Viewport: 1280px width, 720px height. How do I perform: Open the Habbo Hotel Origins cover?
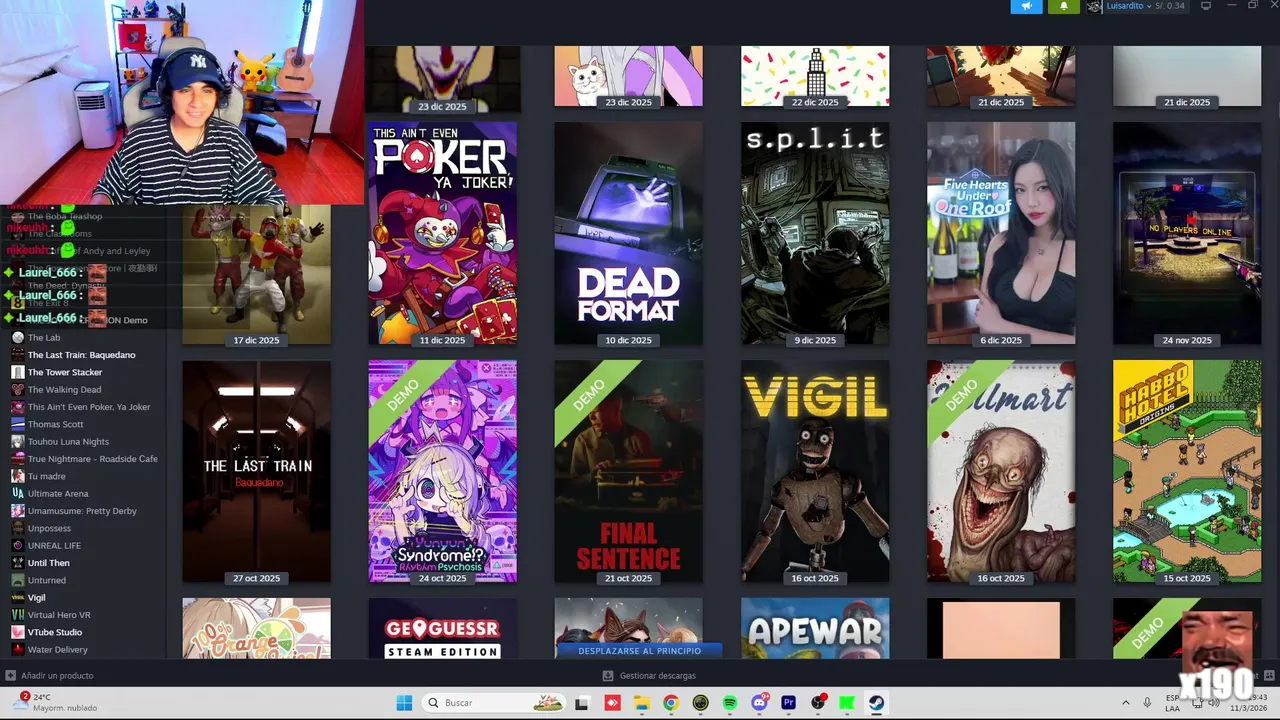click(x=1187, y=472)
